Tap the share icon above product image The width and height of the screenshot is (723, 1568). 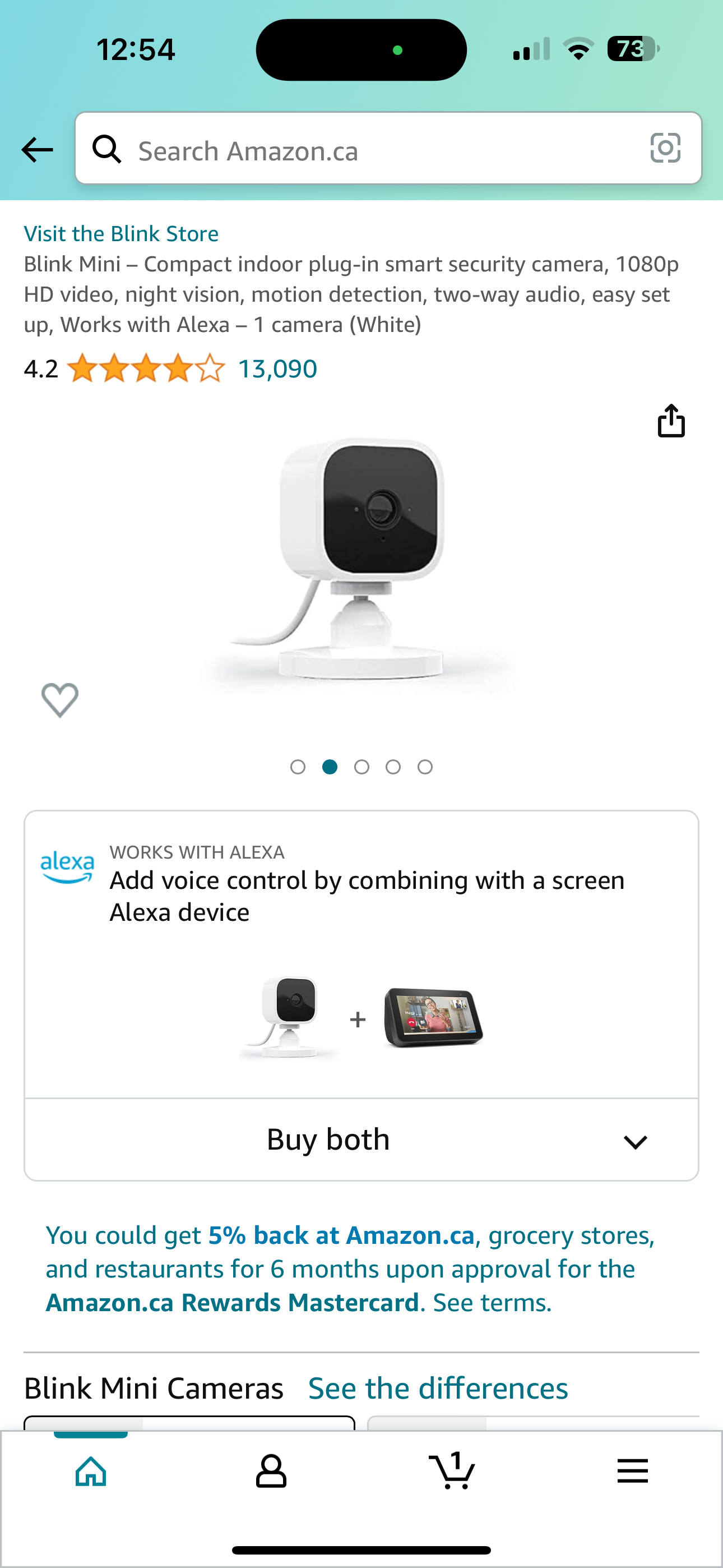(671, 421)
